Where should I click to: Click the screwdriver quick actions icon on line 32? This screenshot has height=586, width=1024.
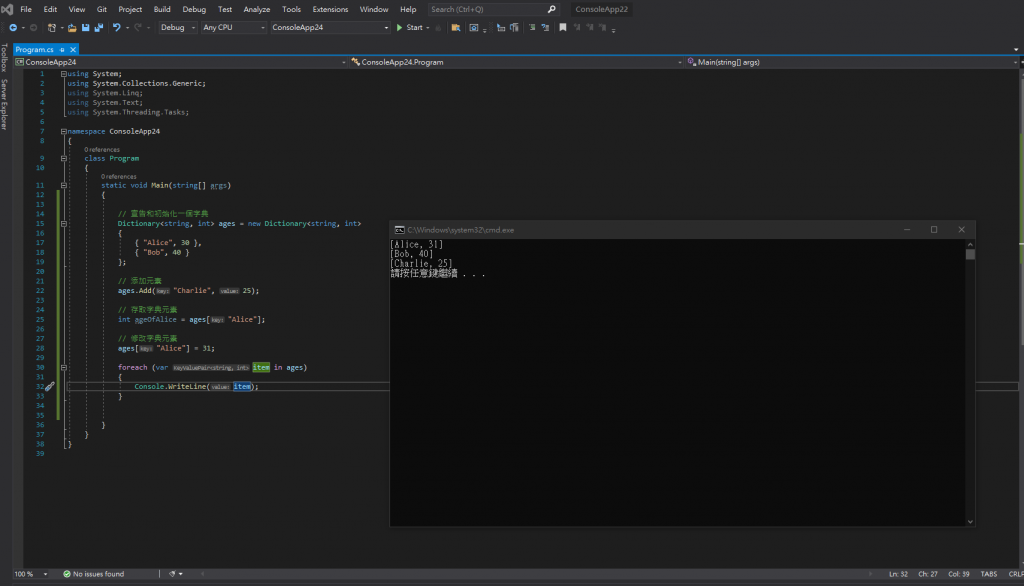tap(50, 387)
